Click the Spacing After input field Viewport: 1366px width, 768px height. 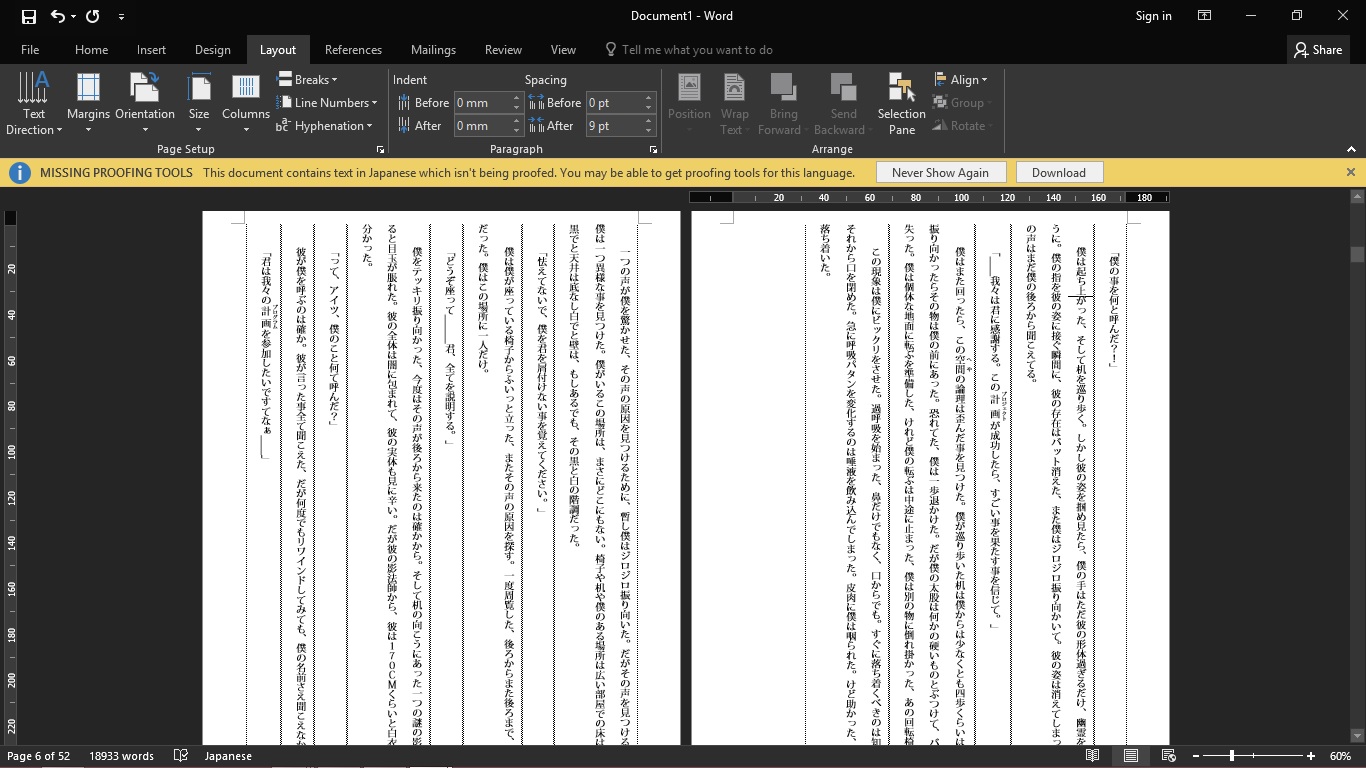[x=612, y=126]
